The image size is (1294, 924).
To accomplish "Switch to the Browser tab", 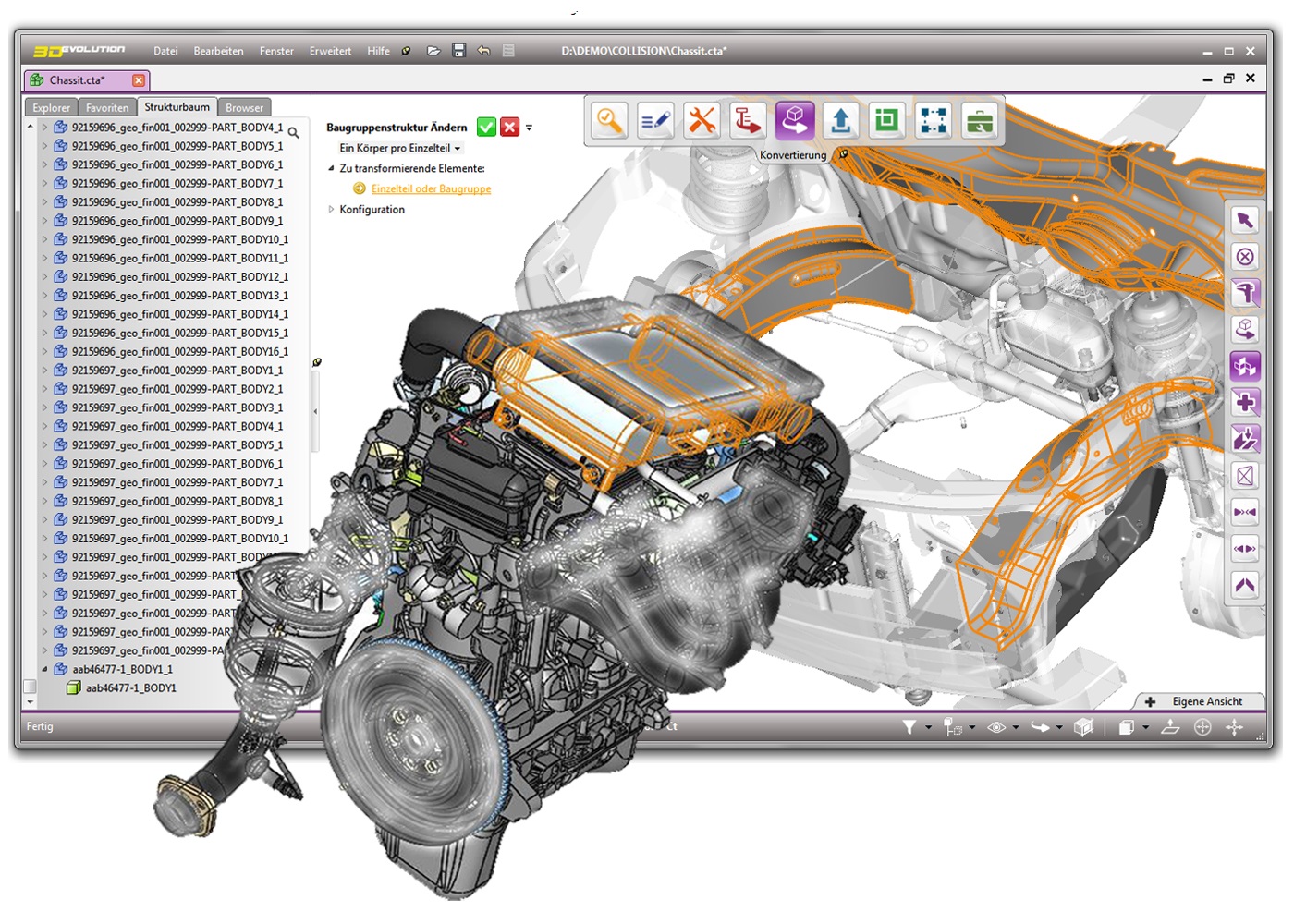I will click(244, 108).
